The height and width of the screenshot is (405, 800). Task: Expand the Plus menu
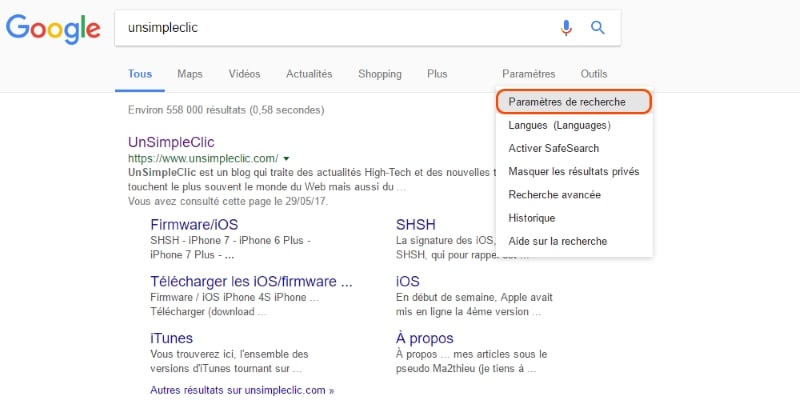(437, 74)
